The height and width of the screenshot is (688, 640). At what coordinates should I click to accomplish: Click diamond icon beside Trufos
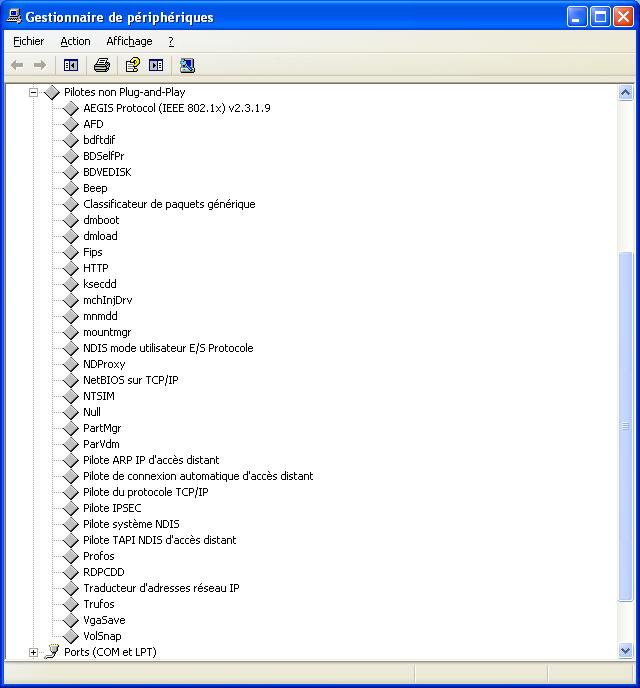coord(71,604)
